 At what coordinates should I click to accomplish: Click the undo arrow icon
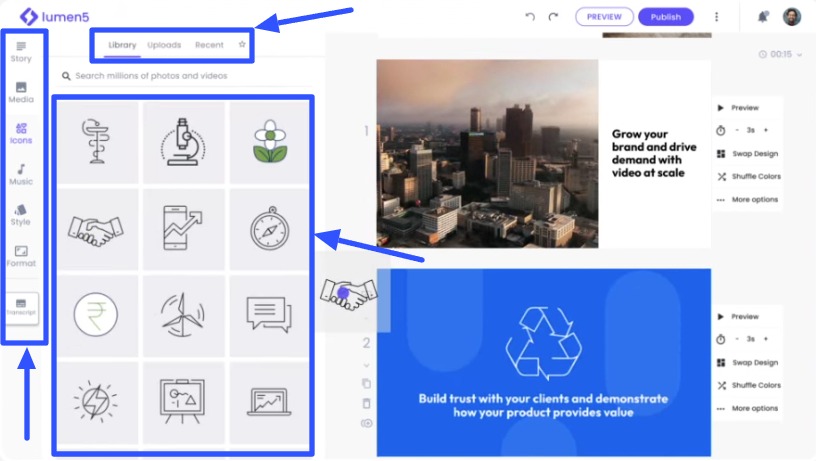(530, 17)
